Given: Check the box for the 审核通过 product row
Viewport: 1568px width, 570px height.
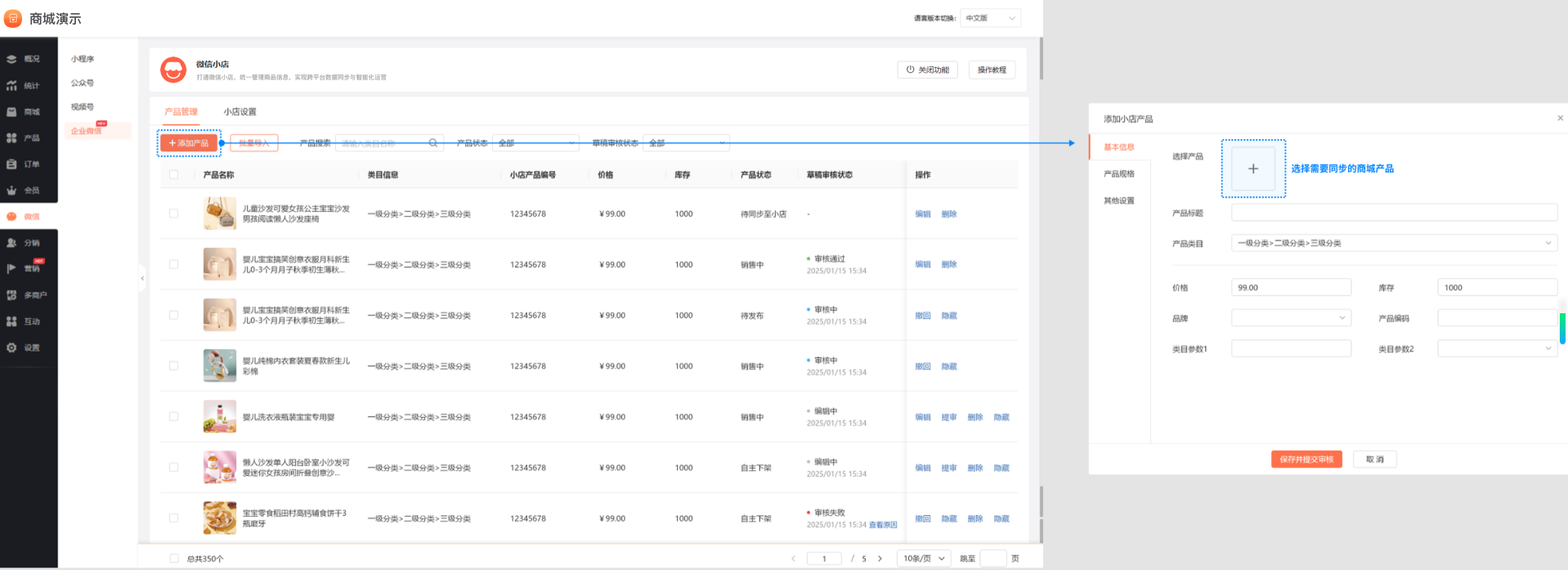Looking at the screenshot, I should pyautogui.click(x=173, y=264).
